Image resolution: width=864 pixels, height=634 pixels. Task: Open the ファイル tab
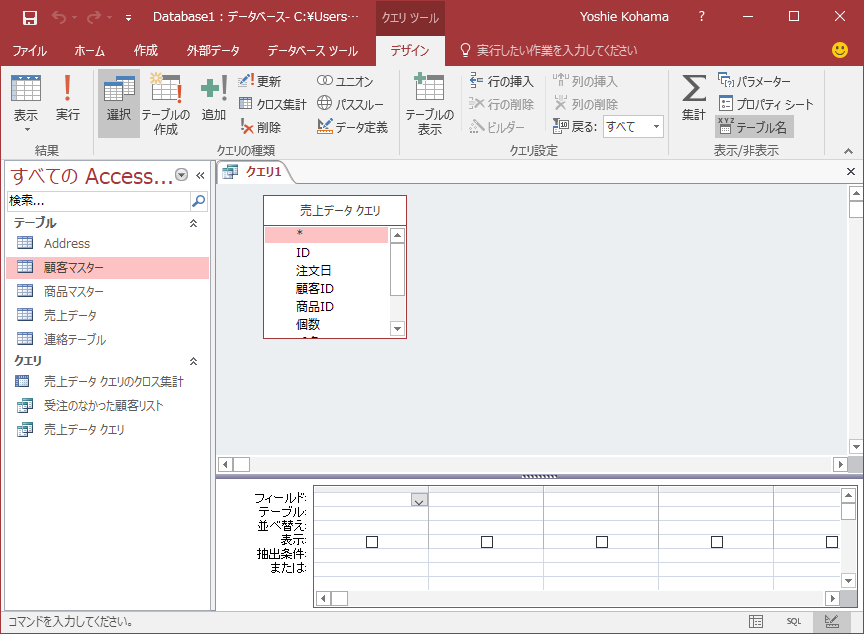[x=29, y=51]
